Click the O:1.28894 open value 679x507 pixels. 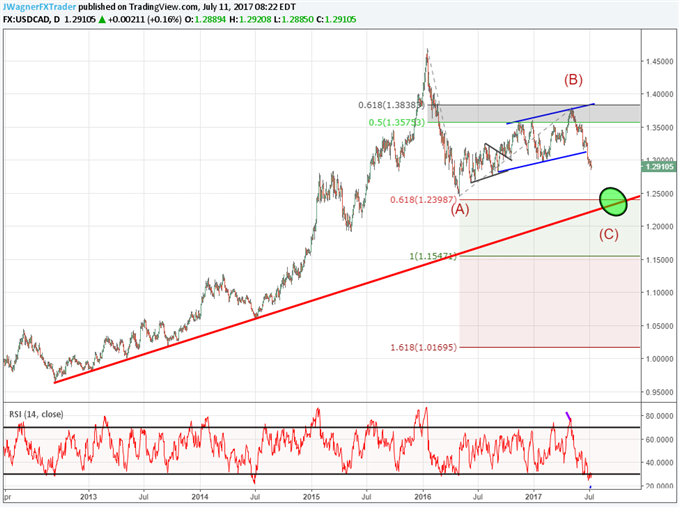(x=205, y=19)
